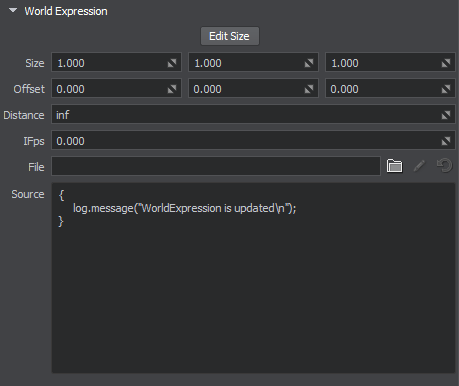Click the third Size value field
The height and width of the screenshot is (386, 459).
(390, 62)
